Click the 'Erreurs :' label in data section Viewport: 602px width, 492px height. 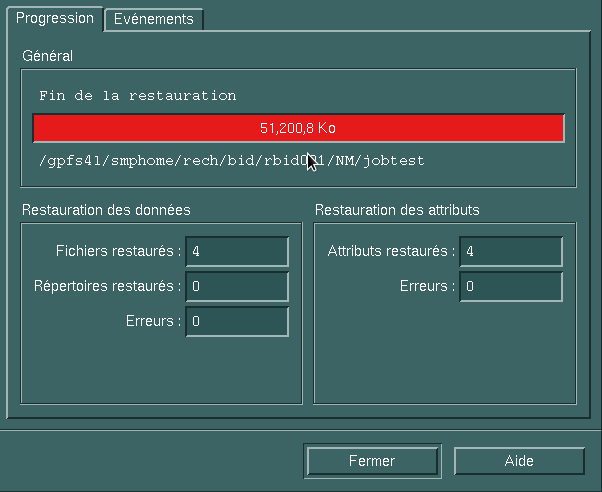[151, 321]
